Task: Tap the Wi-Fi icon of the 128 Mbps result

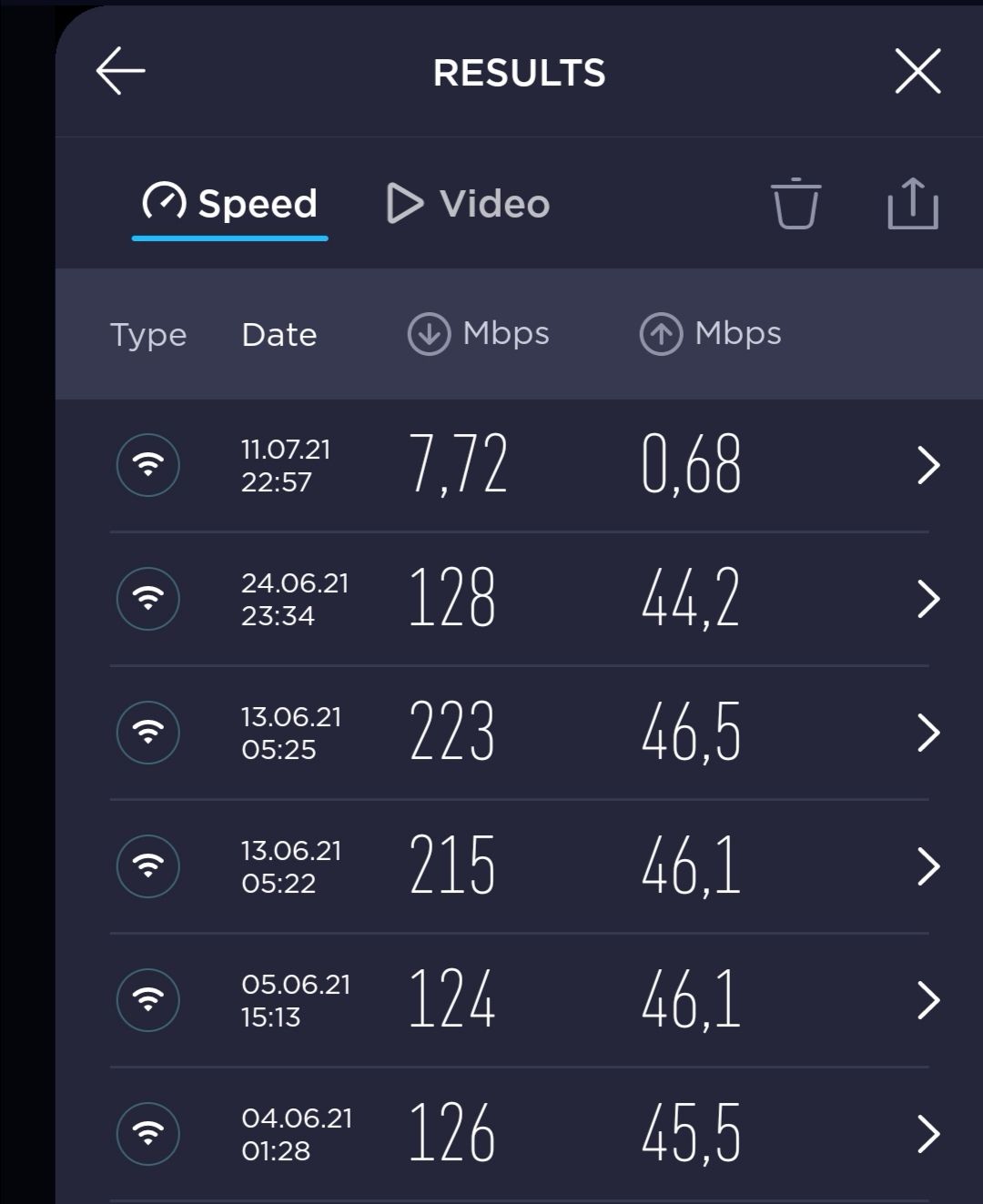Action: (x=148, y=599)
